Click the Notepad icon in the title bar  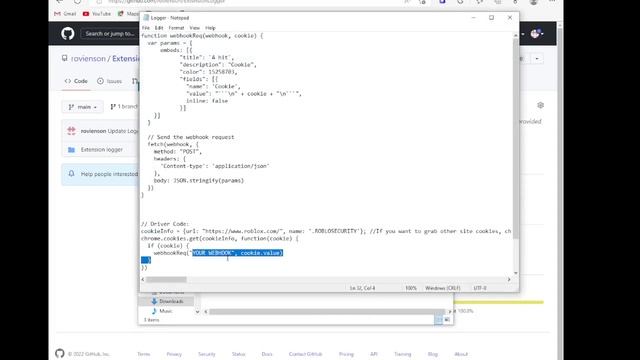[x=146, y=18]
